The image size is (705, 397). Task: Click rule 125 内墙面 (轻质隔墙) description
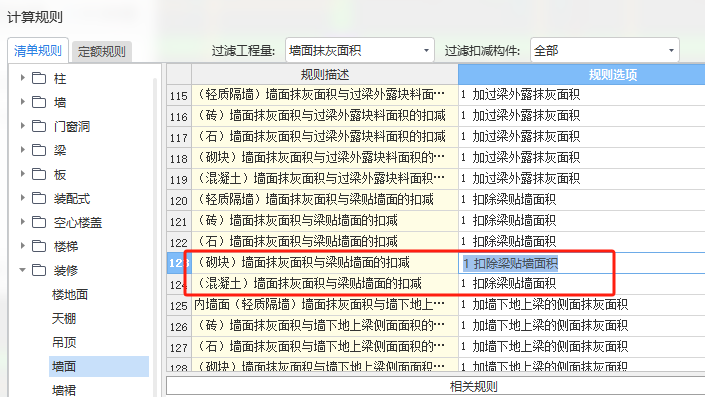pos(325,305)
